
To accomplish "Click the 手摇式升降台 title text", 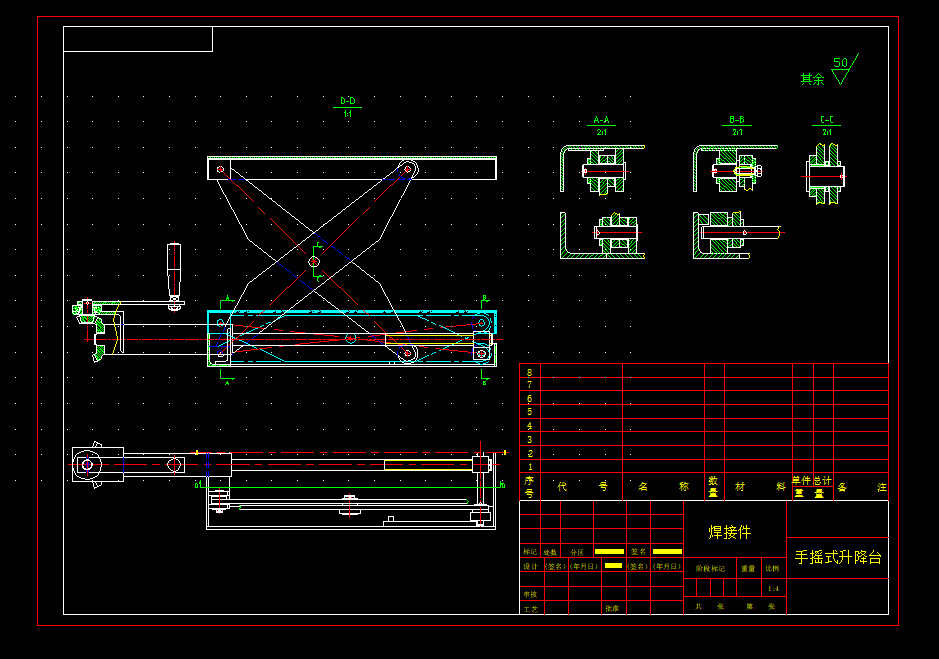I will 838,557.
